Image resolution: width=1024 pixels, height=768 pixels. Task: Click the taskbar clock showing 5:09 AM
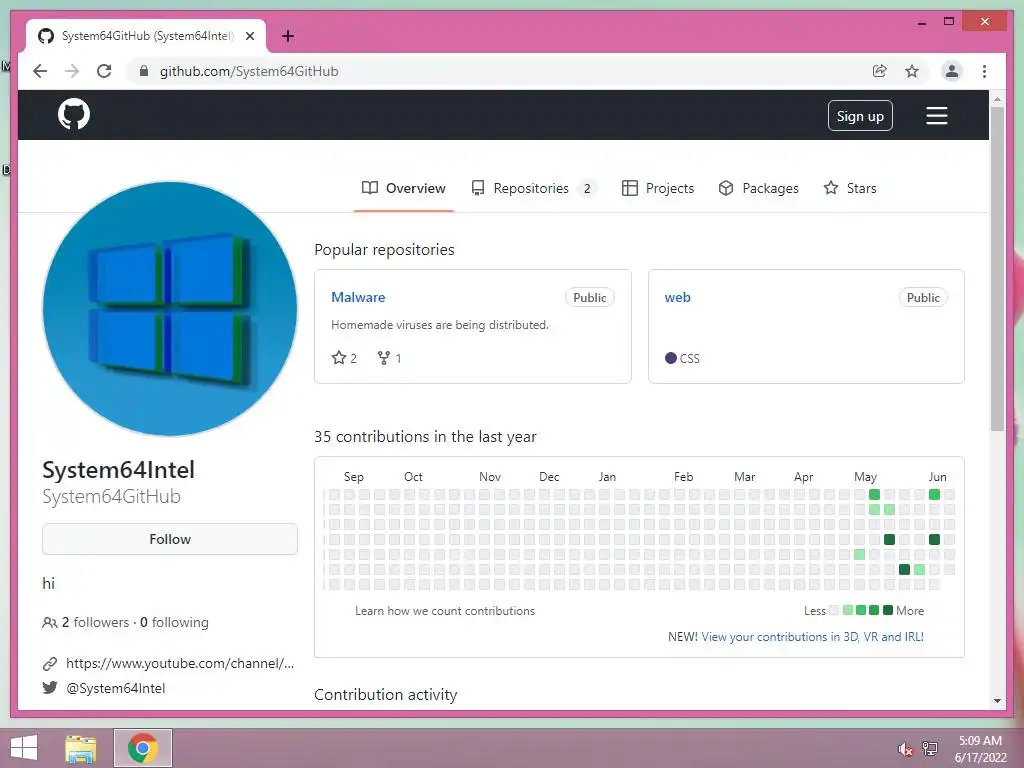click(x=980, y=748)
